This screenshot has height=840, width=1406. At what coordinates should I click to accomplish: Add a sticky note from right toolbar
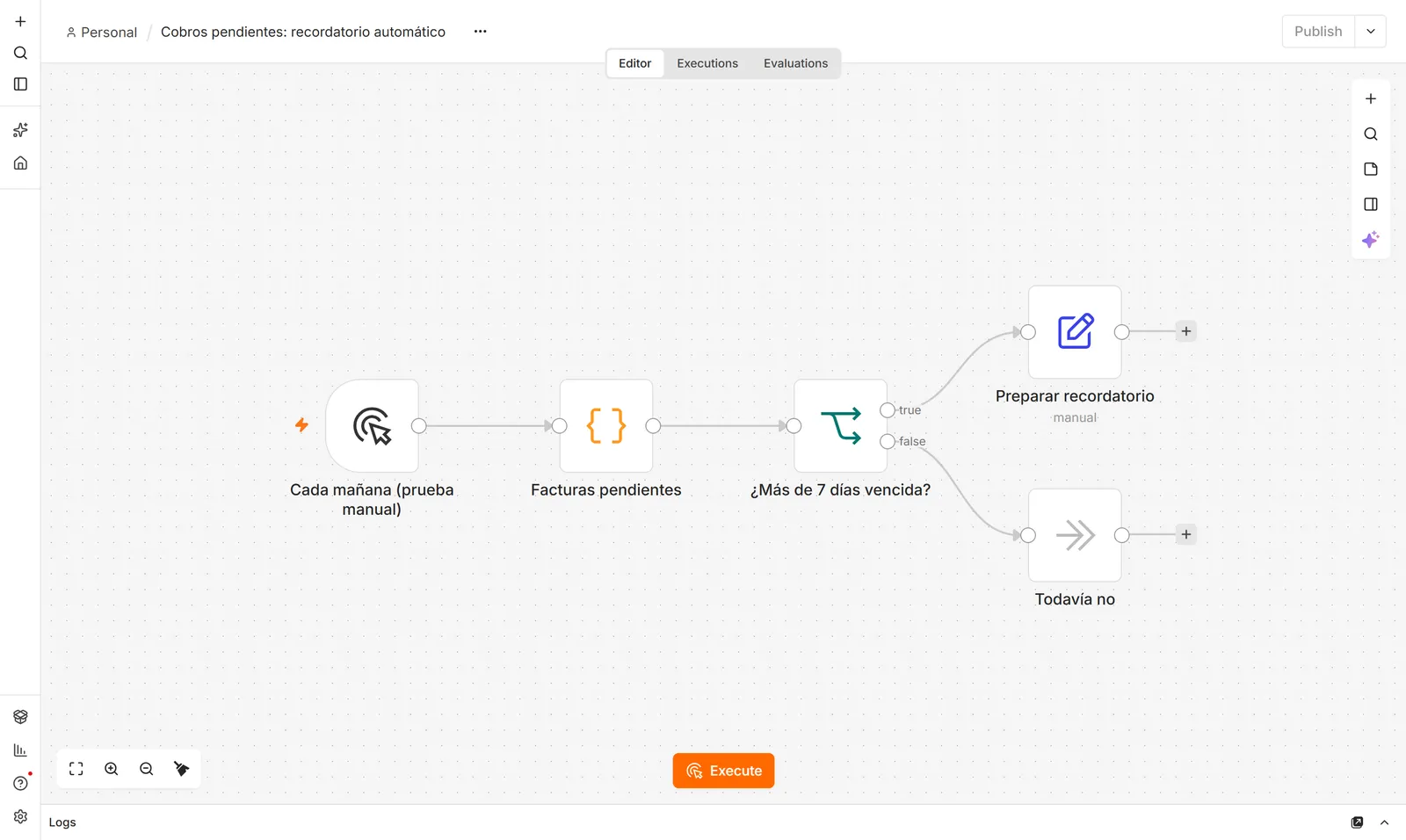pyautogui.click(x=1370, y=170)
